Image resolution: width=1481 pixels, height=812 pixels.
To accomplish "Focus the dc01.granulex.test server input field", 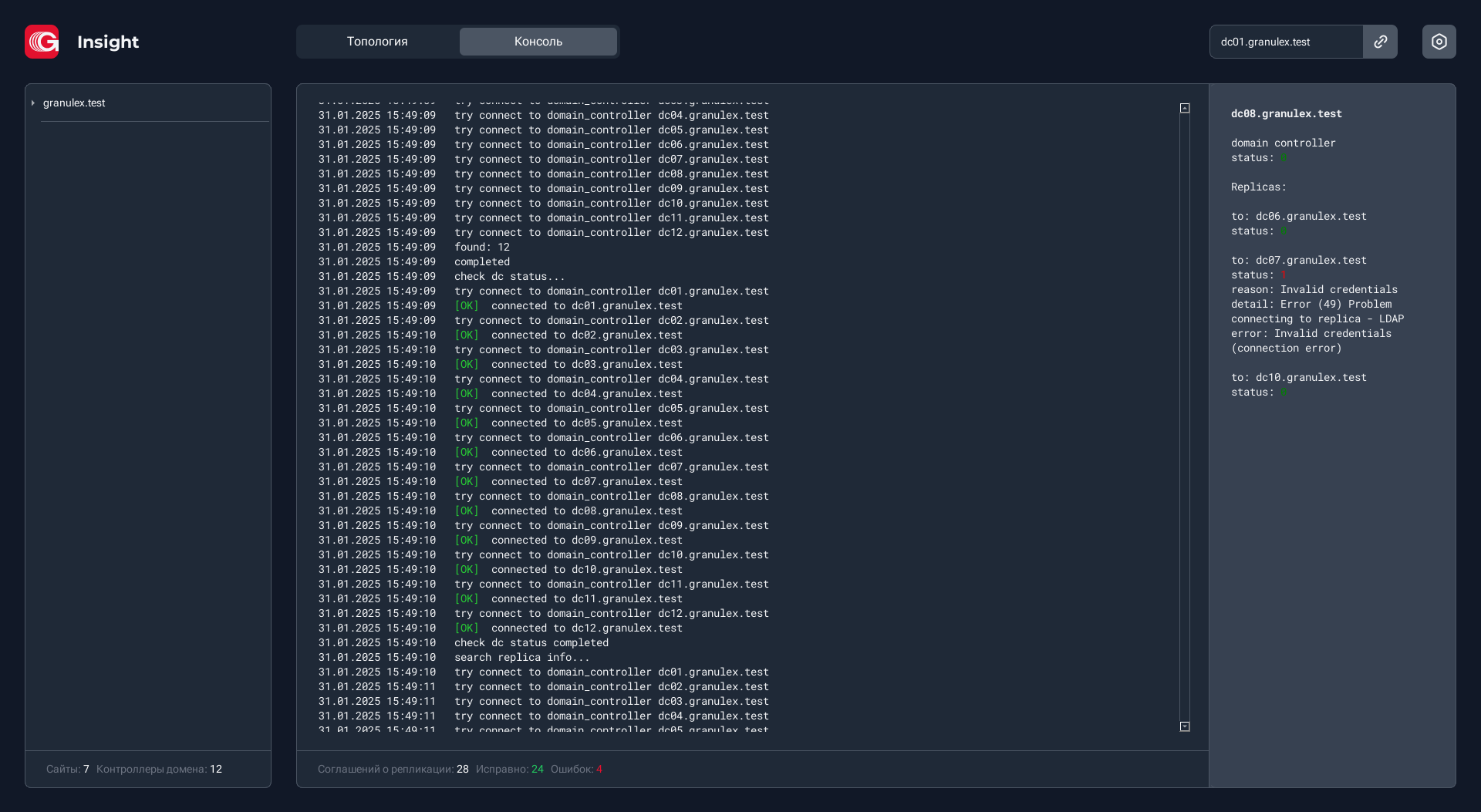I will click(x=1286, y=42).
